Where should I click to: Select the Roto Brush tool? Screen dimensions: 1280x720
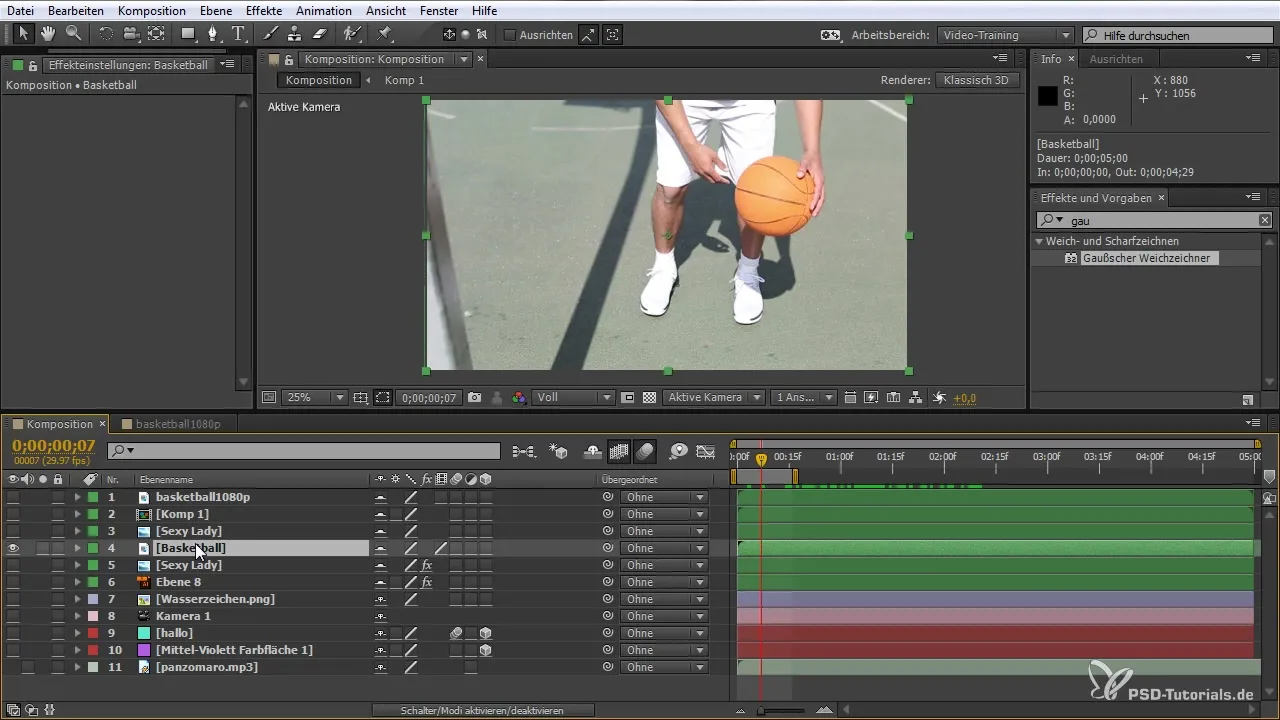(x=352, y=34)
